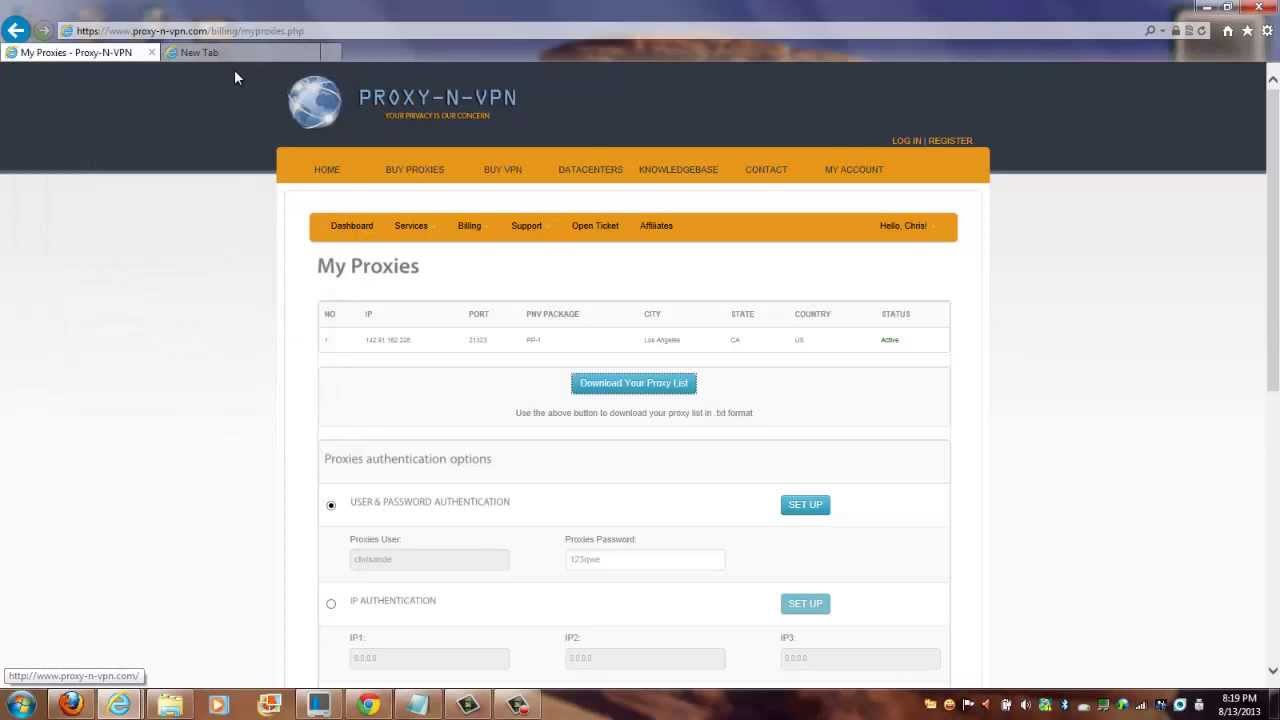1280x720 pixels.
Task: Open the KNOWLEDGEBASE menu item
Action: click(x=678, y=170)
